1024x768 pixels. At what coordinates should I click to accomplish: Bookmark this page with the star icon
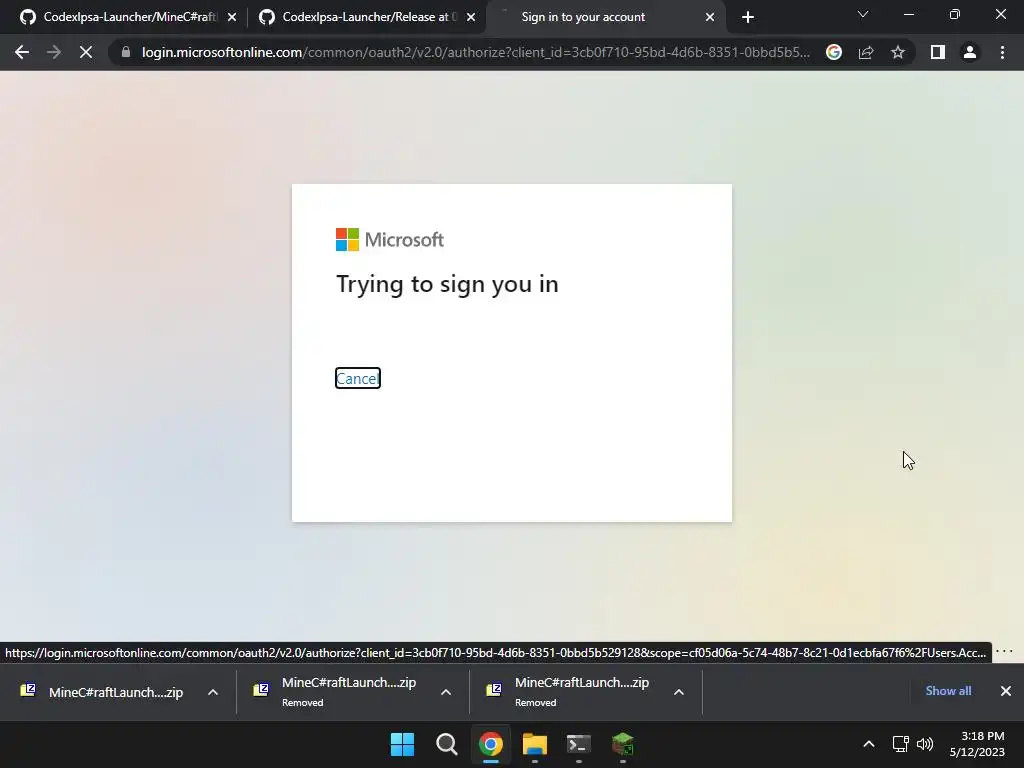tap(898, 52)
